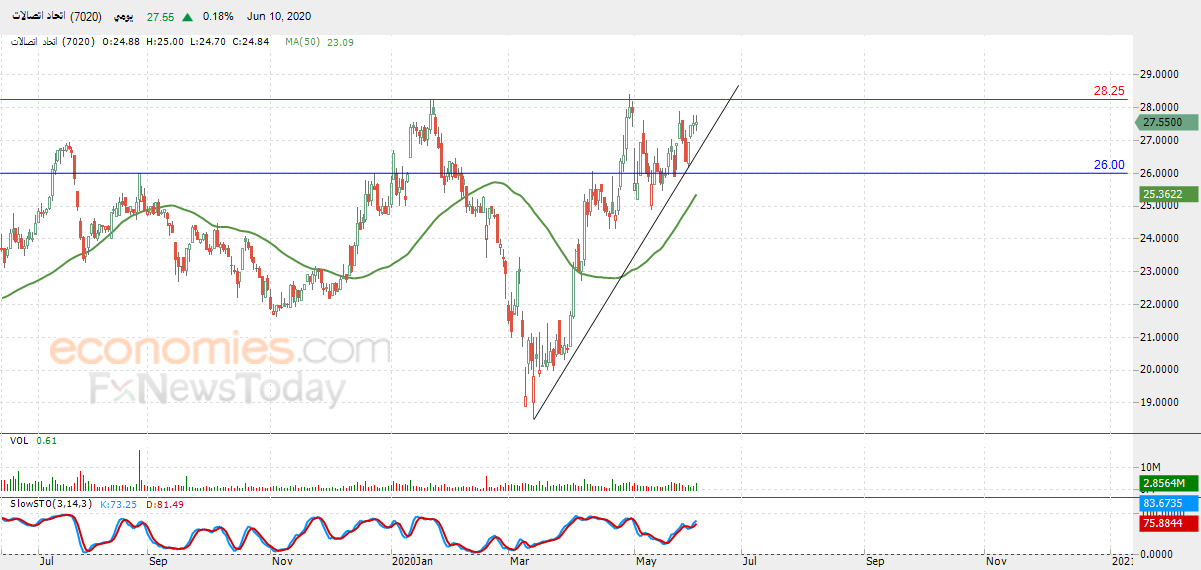
Task: Click the 27.55 last price in header
Action: 160,18
